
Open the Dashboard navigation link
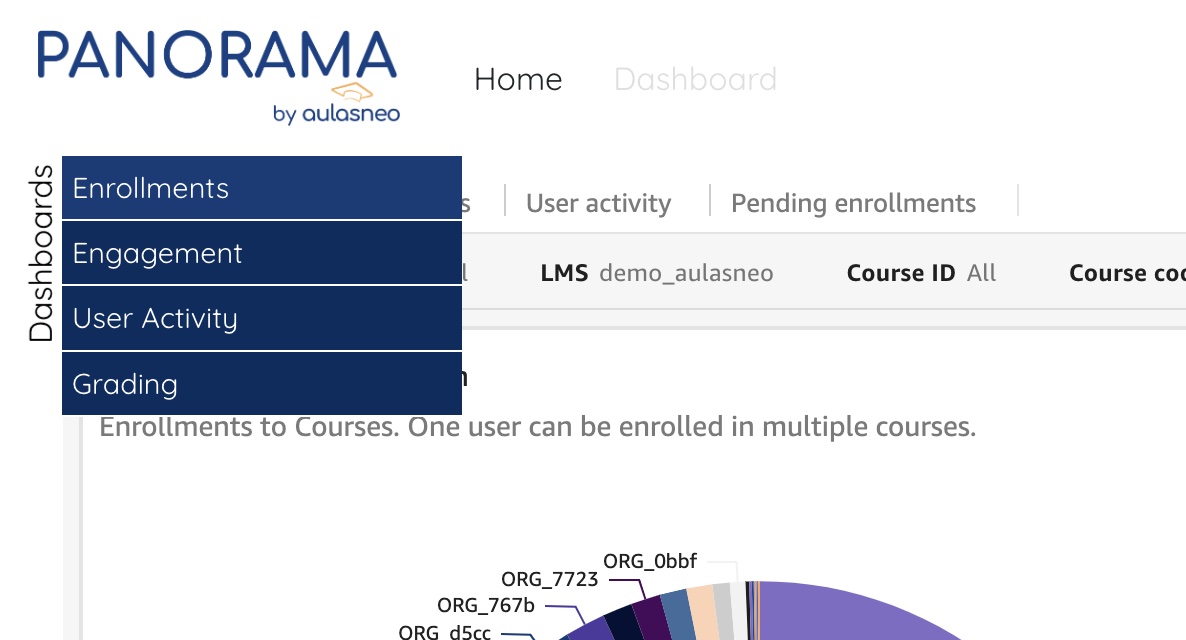pos(695,80)
